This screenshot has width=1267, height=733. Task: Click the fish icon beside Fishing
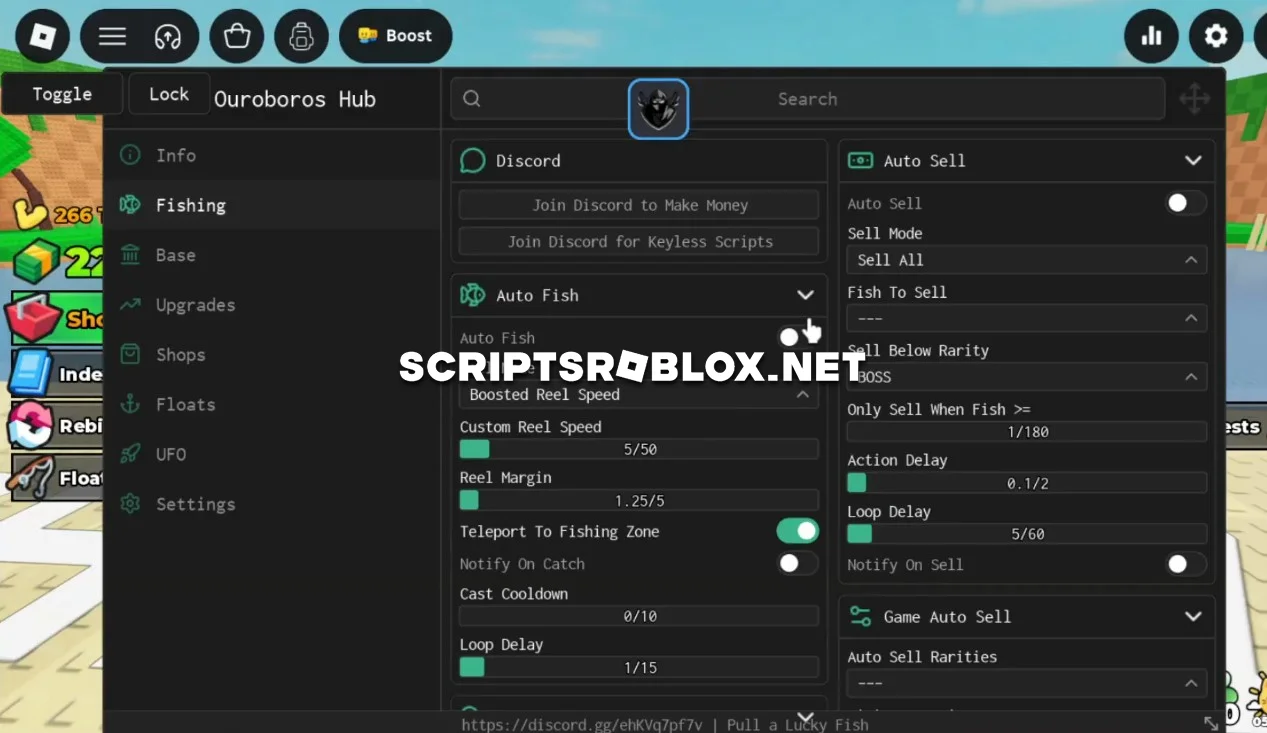[x=130, y=205]
